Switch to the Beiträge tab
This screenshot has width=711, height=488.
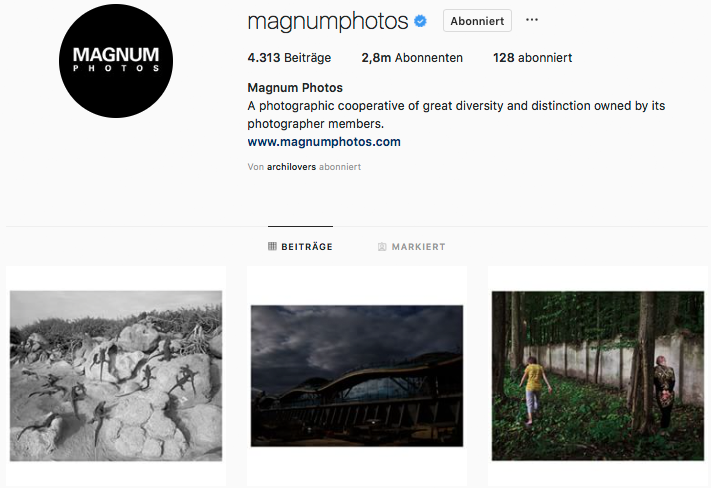click(300, 246)
